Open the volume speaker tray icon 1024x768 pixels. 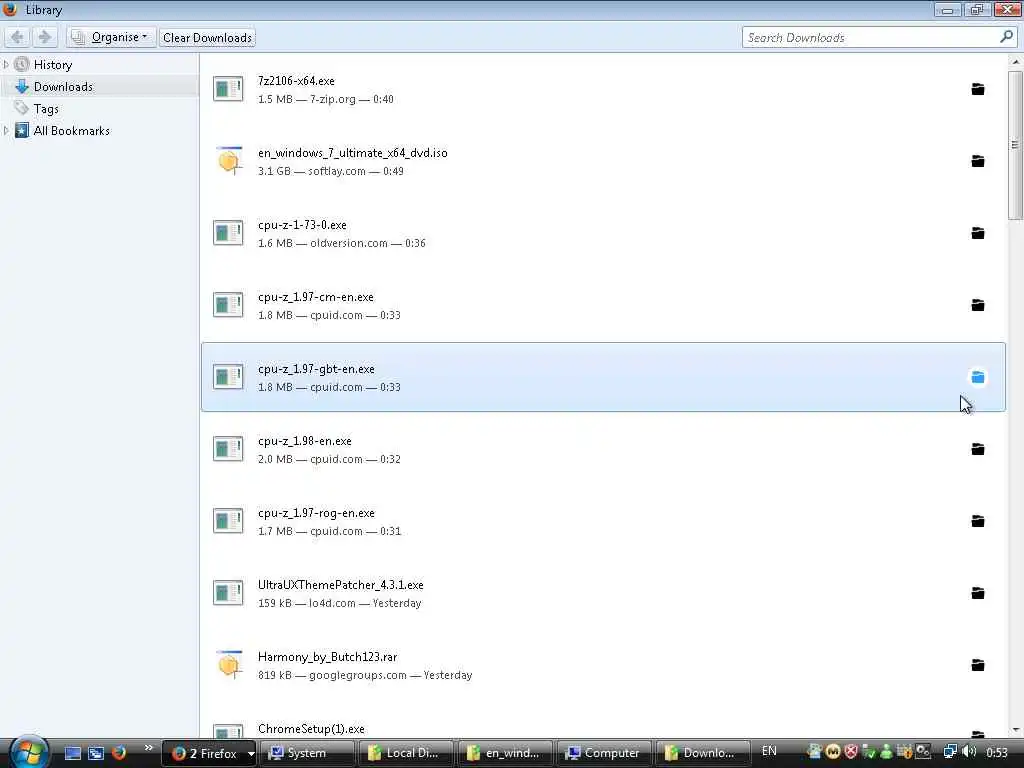969,752
